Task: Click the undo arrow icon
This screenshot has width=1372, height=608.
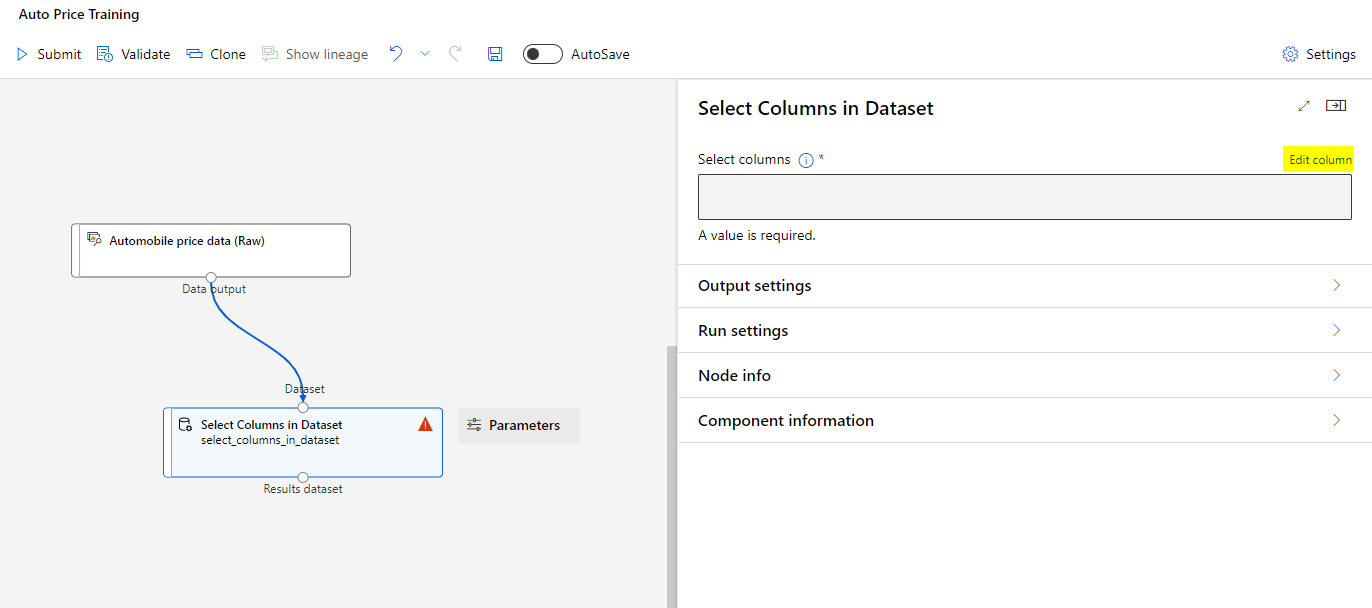Action: 396,54
